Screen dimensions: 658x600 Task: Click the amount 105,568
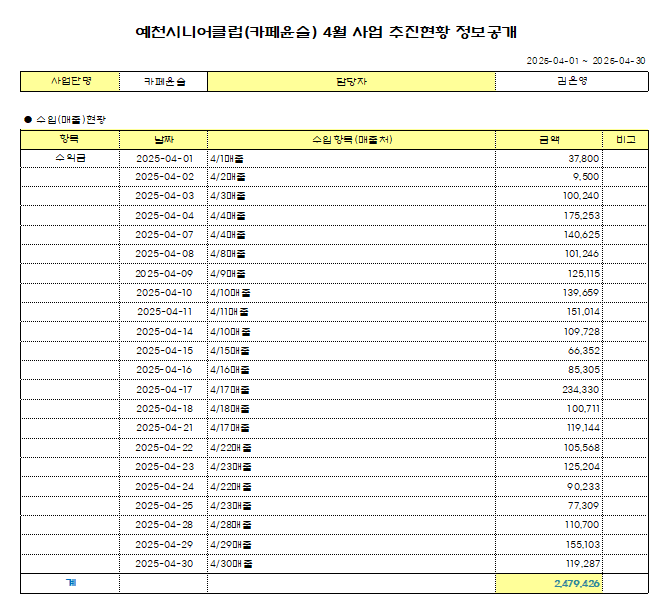(x=582, y=447)
